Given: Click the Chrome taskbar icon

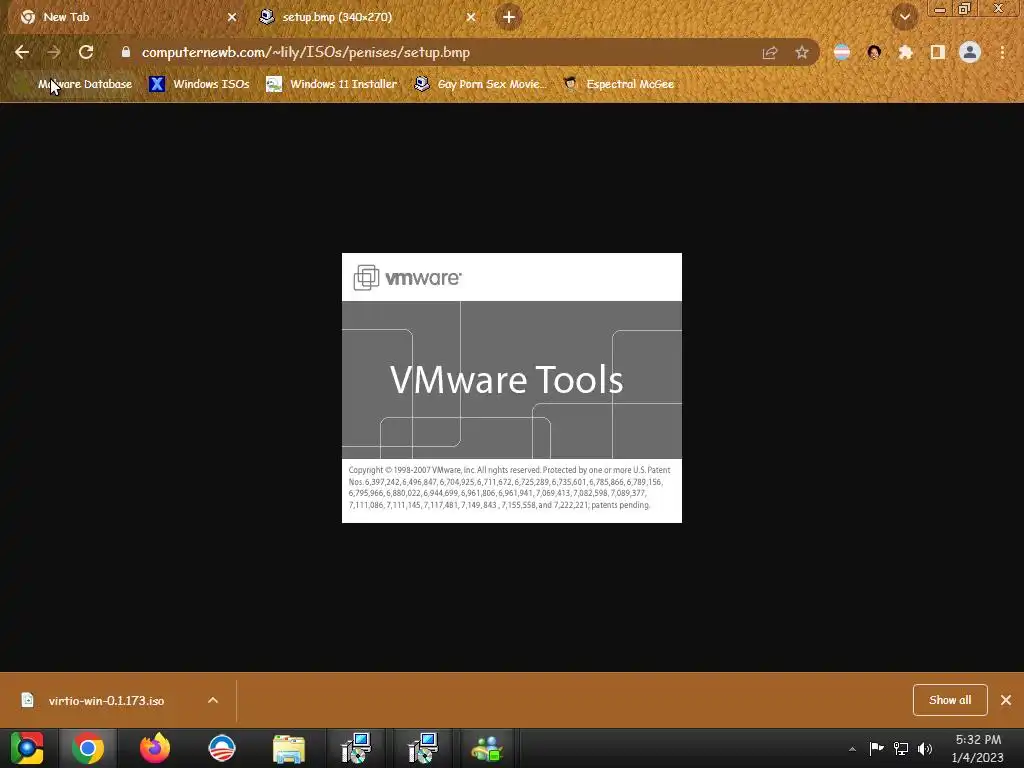Looking at the screenshot, I should coord(88,748).
